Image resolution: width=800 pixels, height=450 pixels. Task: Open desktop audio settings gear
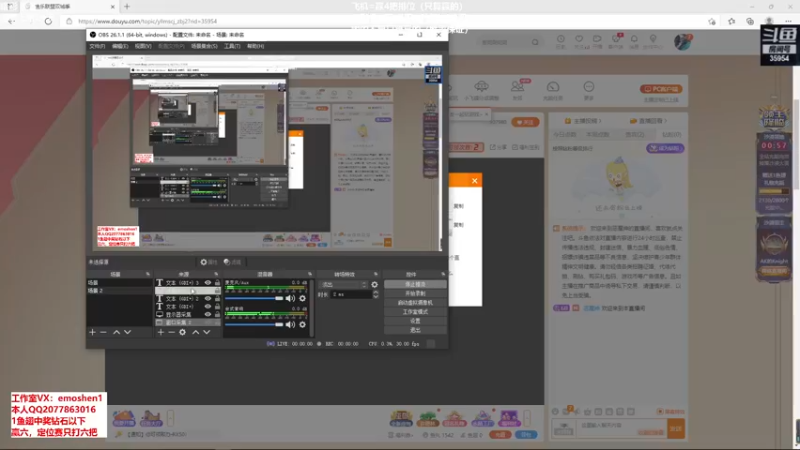coord(303,324)
